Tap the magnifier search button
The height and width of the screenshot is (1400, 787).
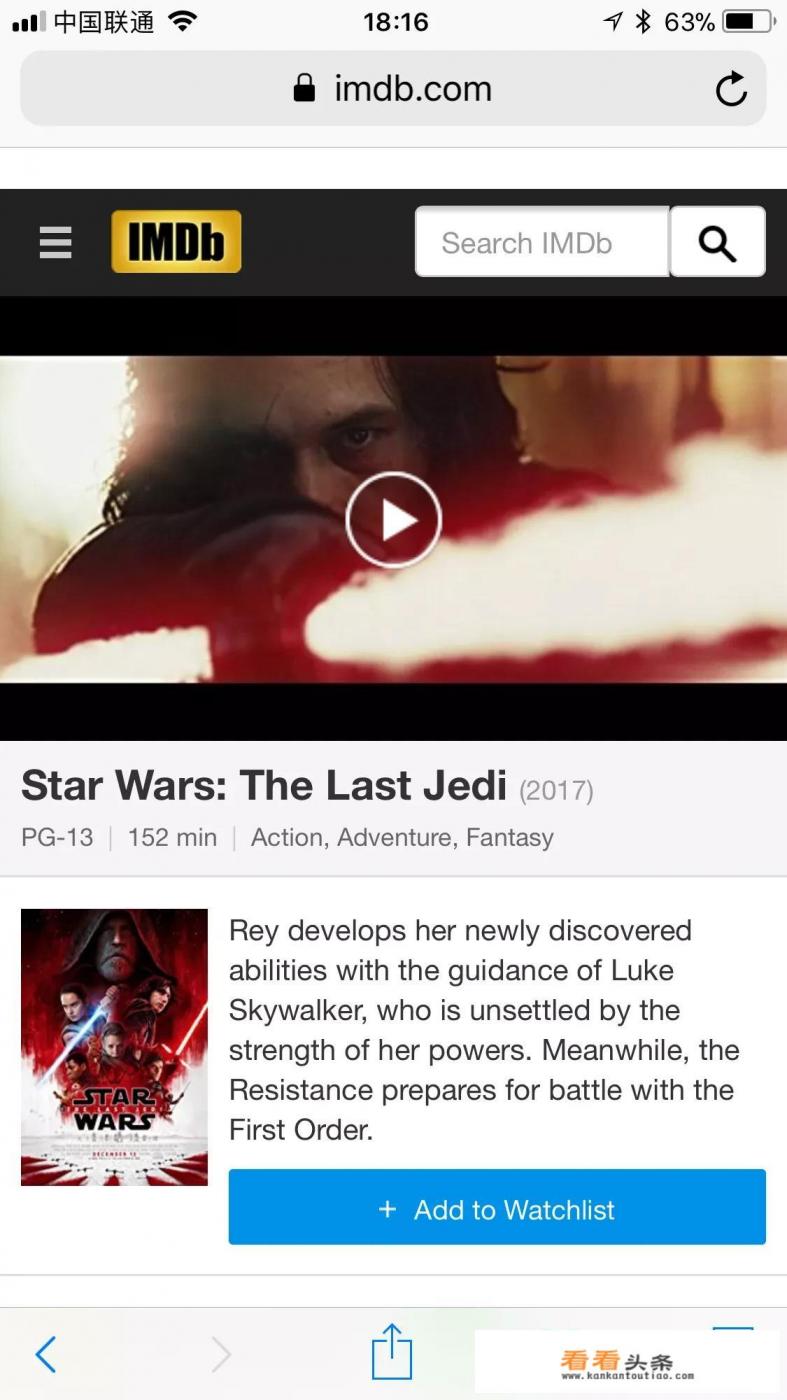(717, 242)
